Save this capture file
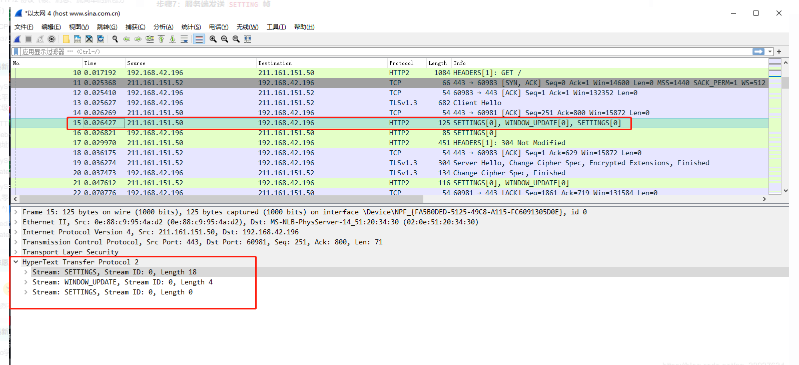The image size is (799, 365). (77, 39)
